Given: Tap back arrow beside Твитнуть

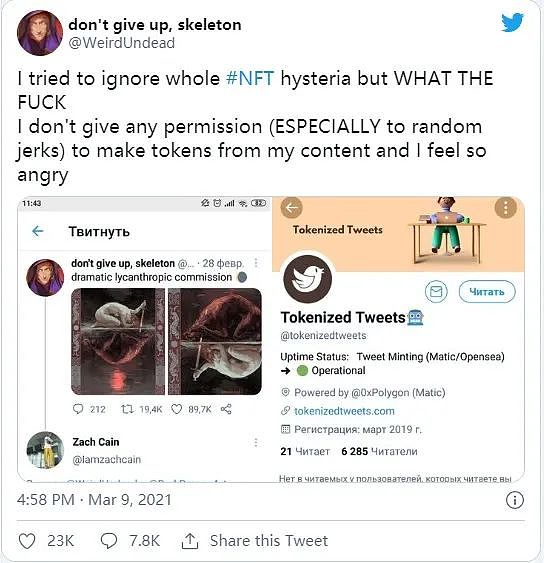Looking at the screenshot, I should (38, 231).
